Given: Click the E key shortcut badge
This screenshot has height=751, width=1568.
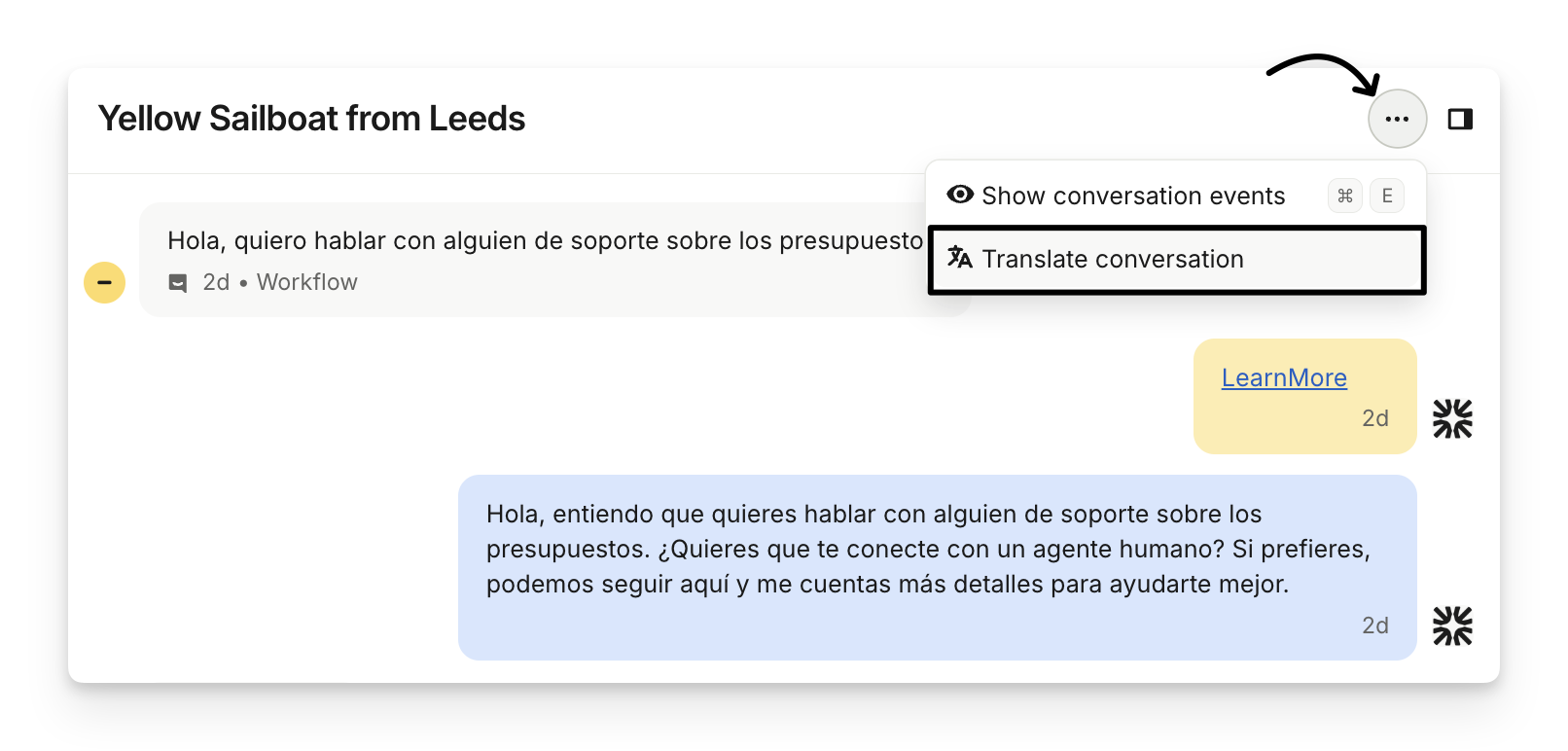Looking at the screenshot, I should [1387, 196].
